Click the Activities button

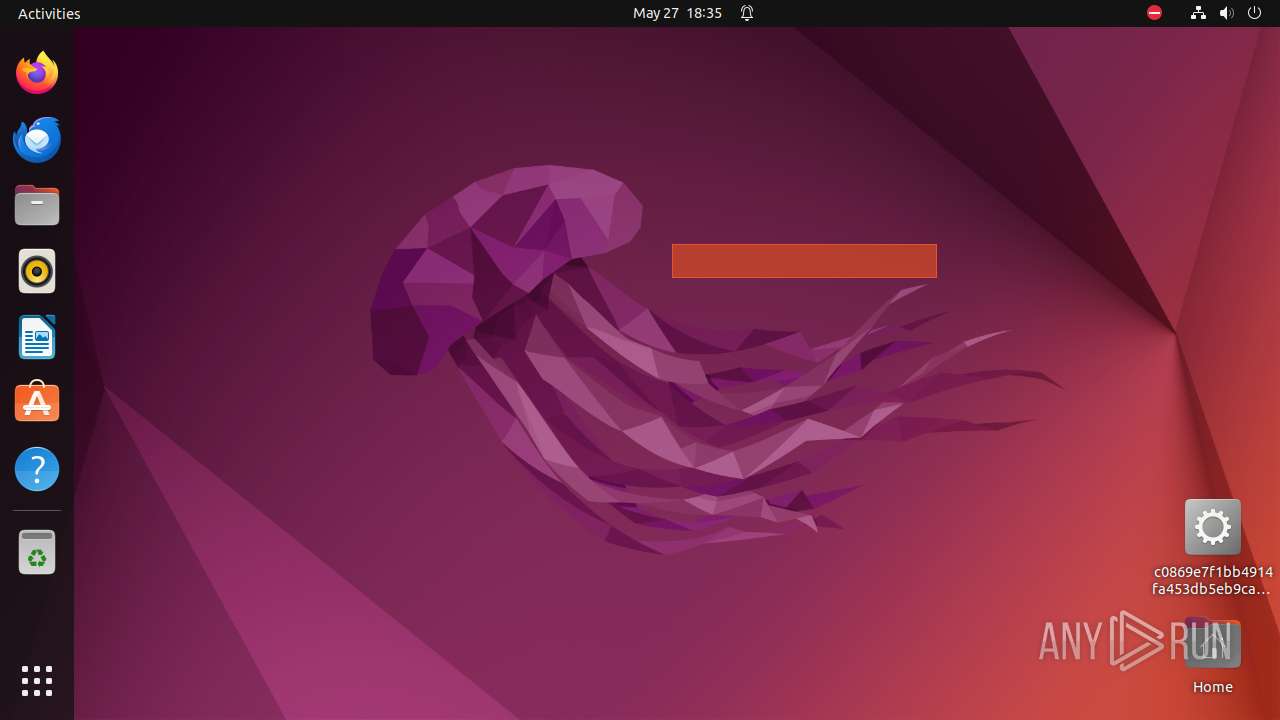point(49,13)
